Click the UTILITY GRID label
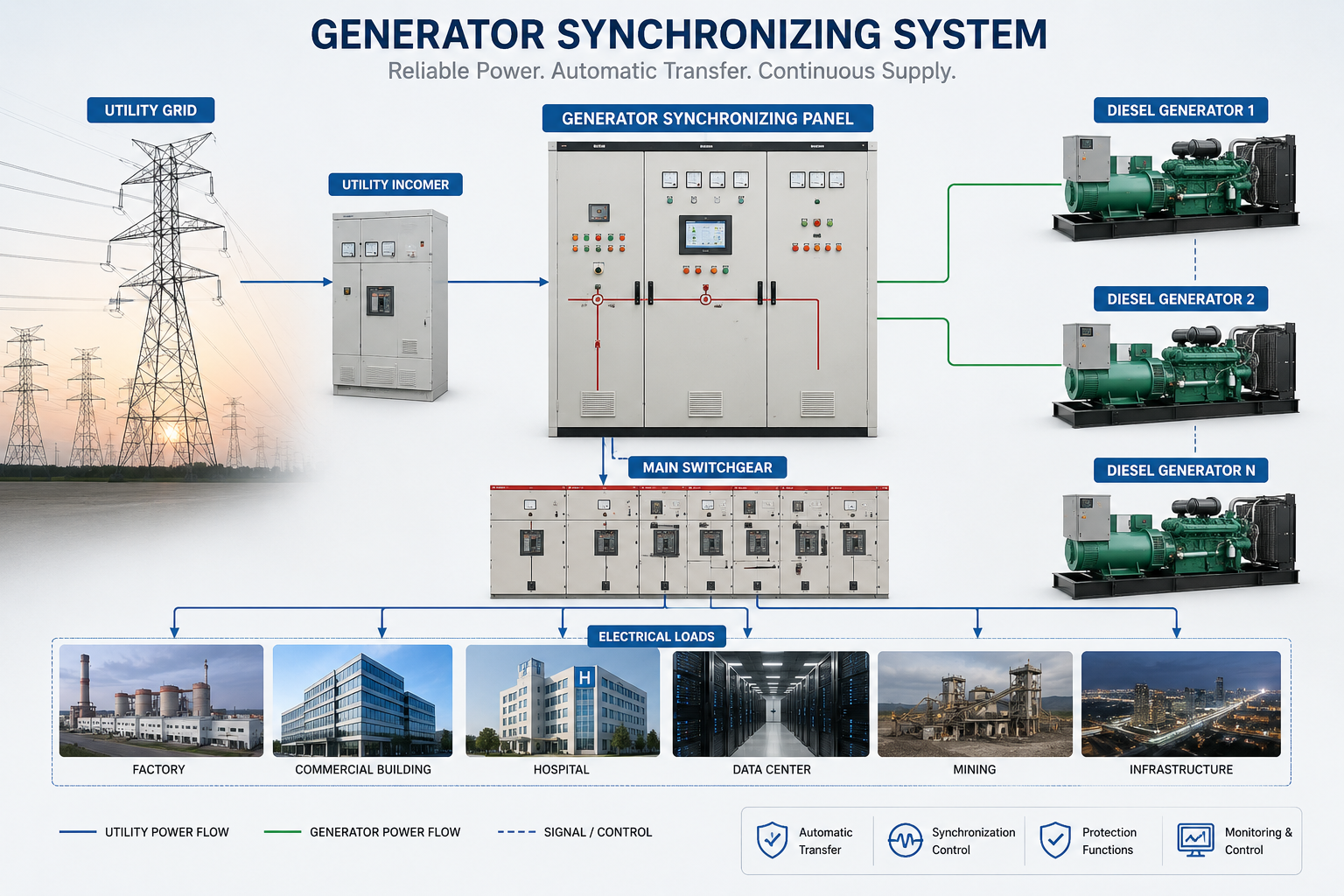Viewport: 1344px width, 896px height. (150, 110)
